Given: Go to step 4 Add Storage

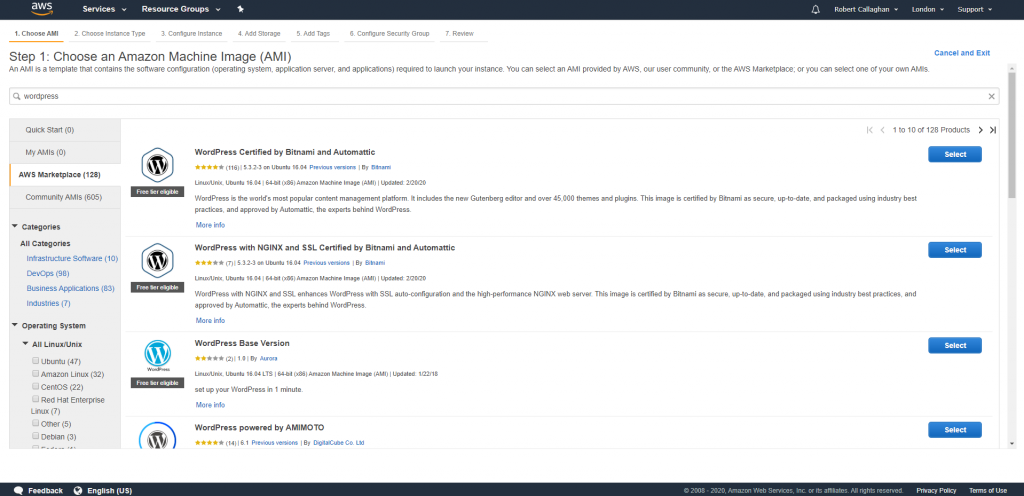Looking at the screenshot, I should (x=259, y=33).
